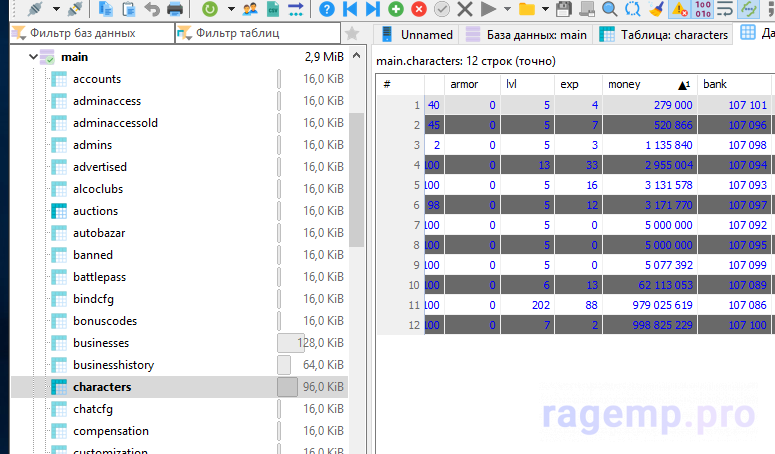
Task: Toggle the favorites star beside table filter
Action: tap(351, 34)
